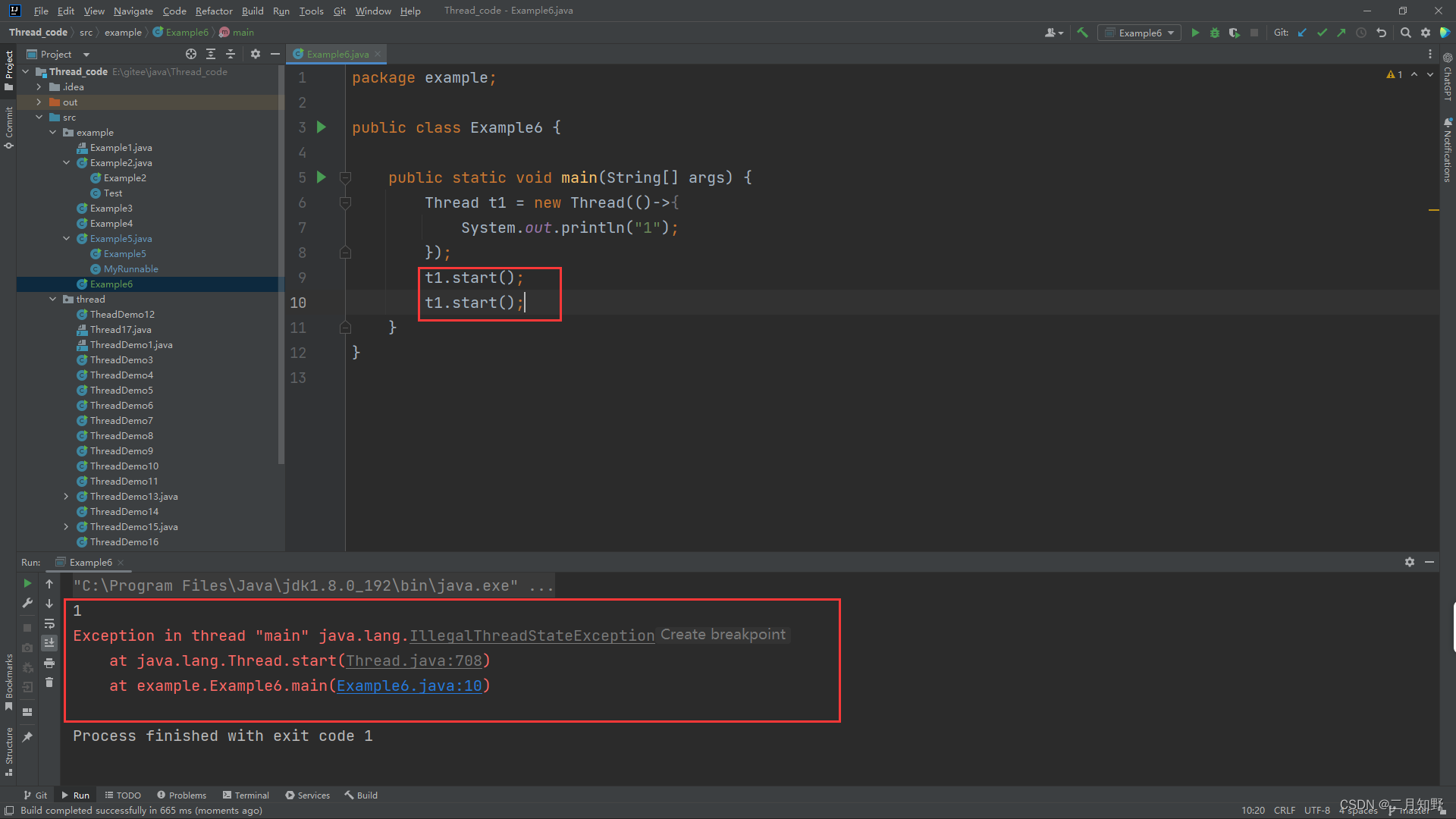Click the Debug icon in the toolbar
Screen dimensions: 1456x819
tap(1213, 34)
